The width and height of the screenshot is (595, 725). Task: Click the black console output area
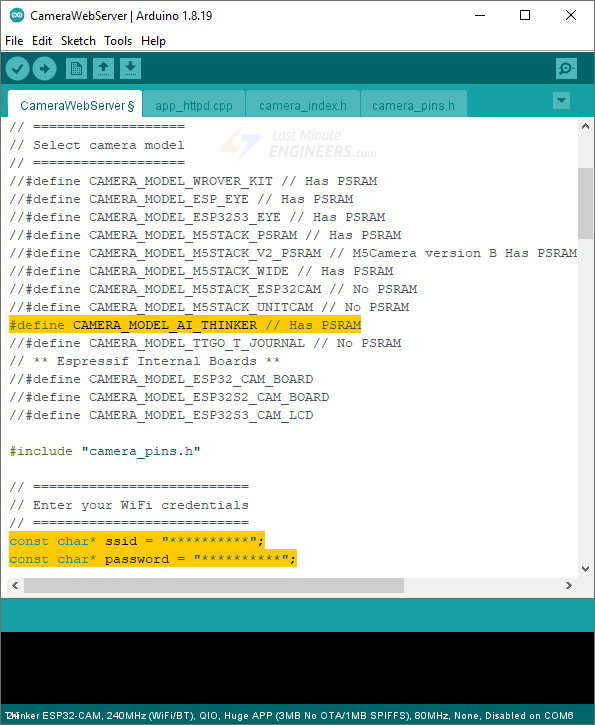click(x=297, y=668)
